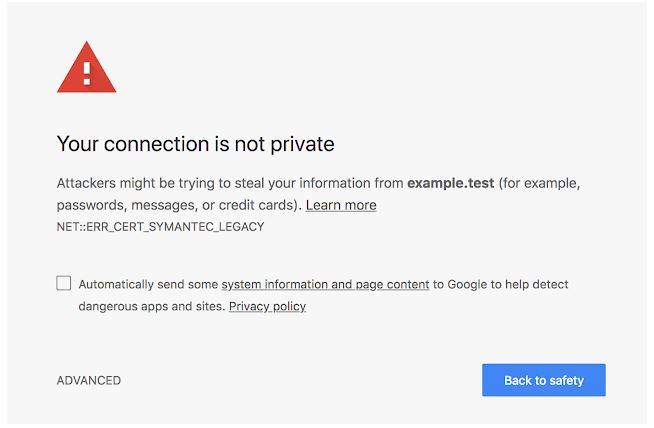The height and width of the screenshot is (428, 654).
Task: Click the NET::ERR_CERT_SYMANTEC_LEGACY error code
Action: tap(161, 227)
